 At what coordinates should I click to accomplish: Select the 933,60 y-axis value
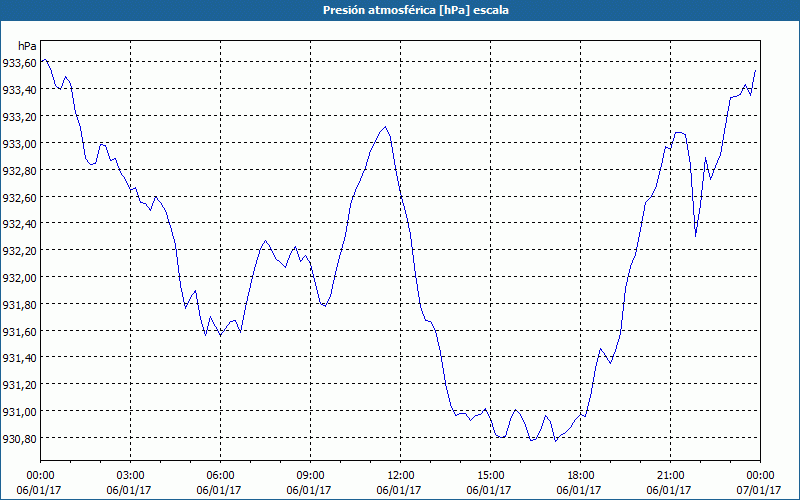click(x=19, y=63)
